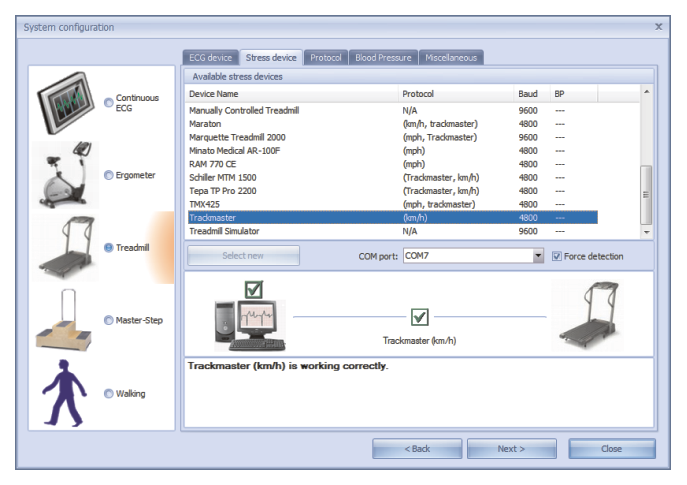The image size is (687, 485).
Task: Select the Treadmill Simulator row
Action: (393, 231)
